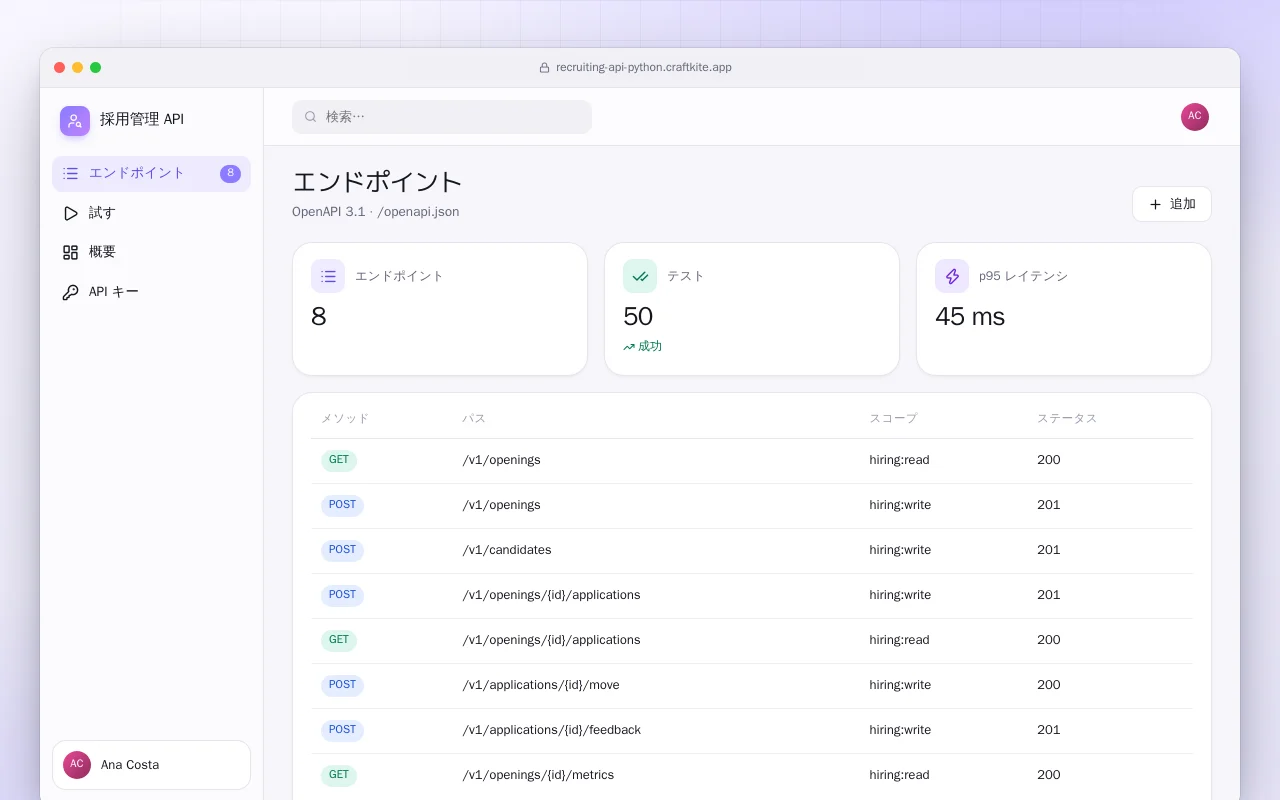Click the lock icon in the address bar
This screenshot has height=800, width=1280.
[x=545, y=68]
